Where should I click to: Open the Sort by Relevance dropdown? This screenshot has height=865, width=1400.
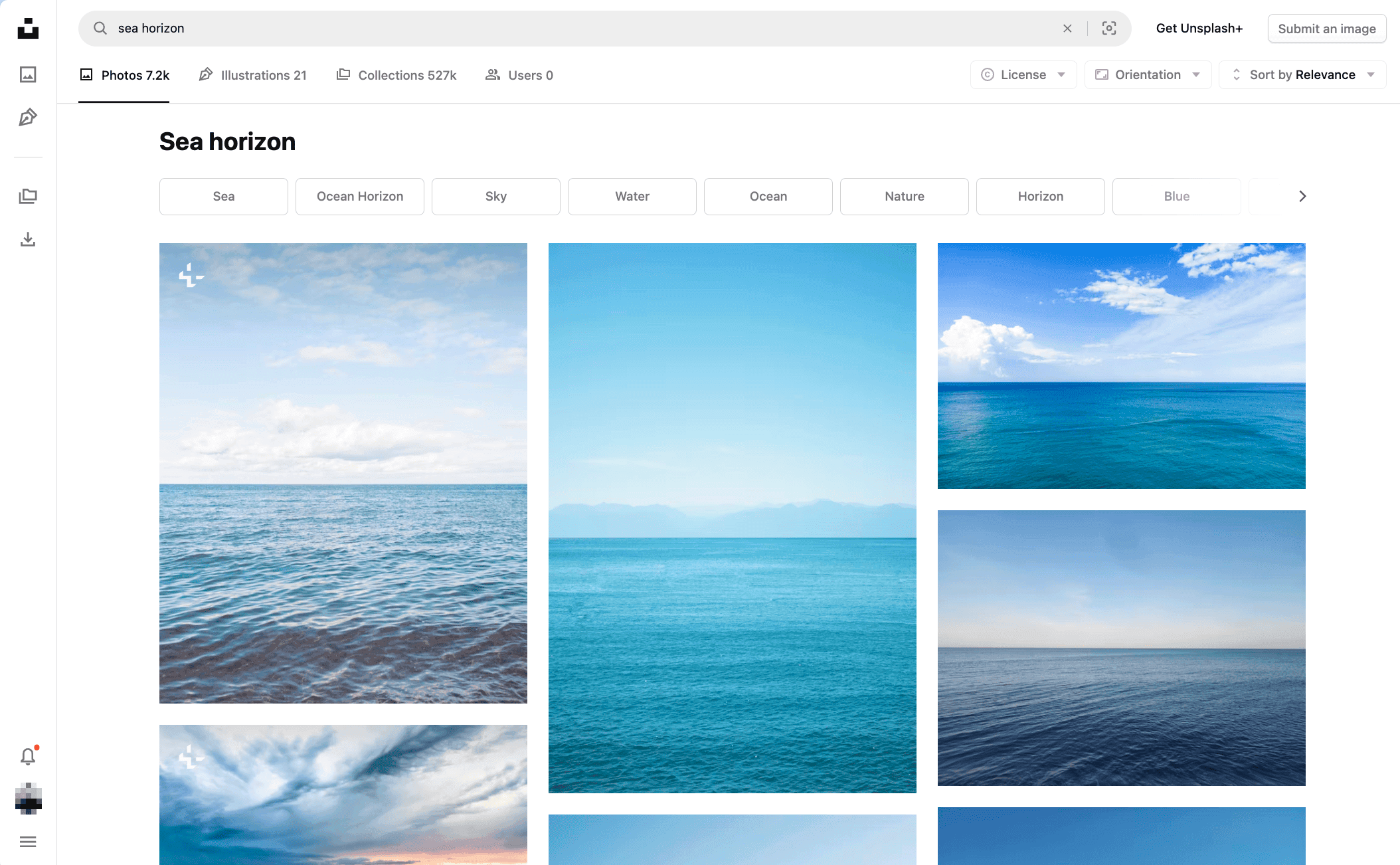click(1301, 74)
